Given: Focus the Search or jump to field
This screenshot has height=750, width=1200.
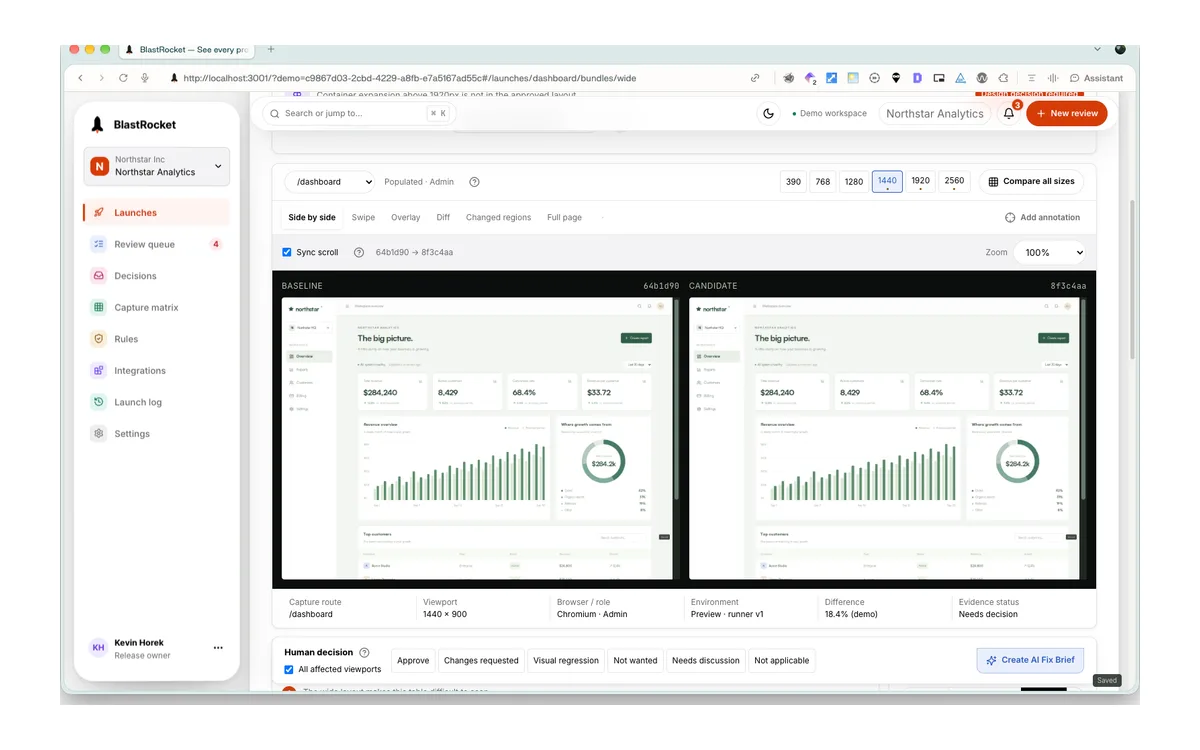Looking at the screenshot, I should point(358,114).
